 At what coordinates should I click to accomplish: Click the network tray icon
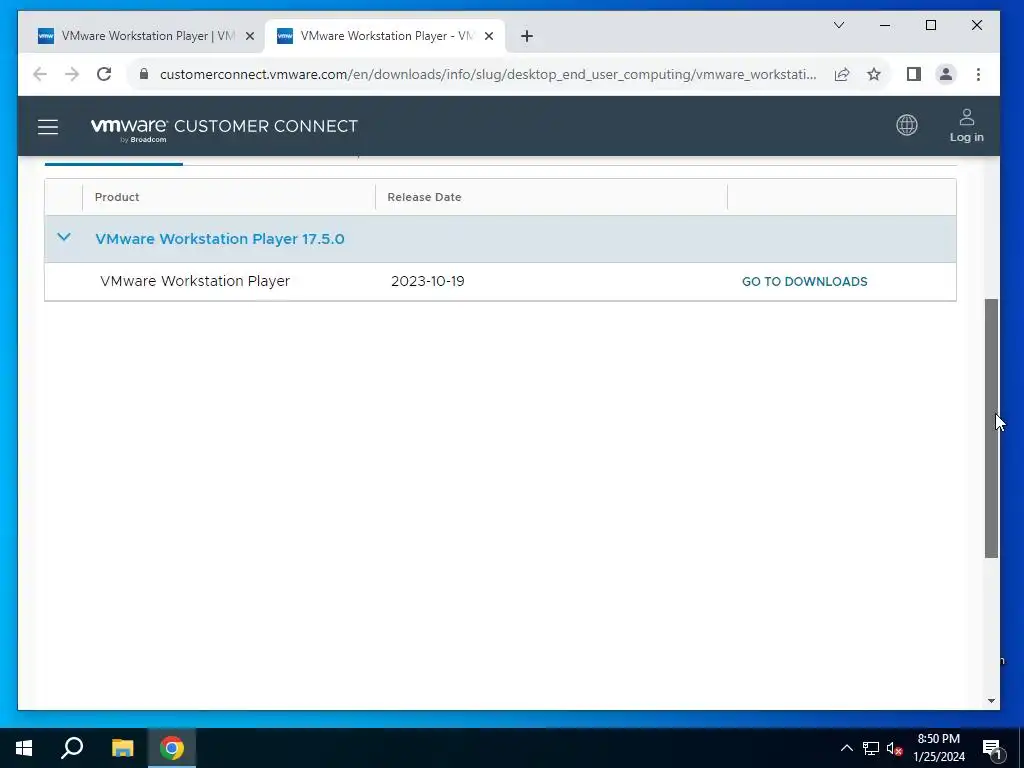click(x=871, y=748)
